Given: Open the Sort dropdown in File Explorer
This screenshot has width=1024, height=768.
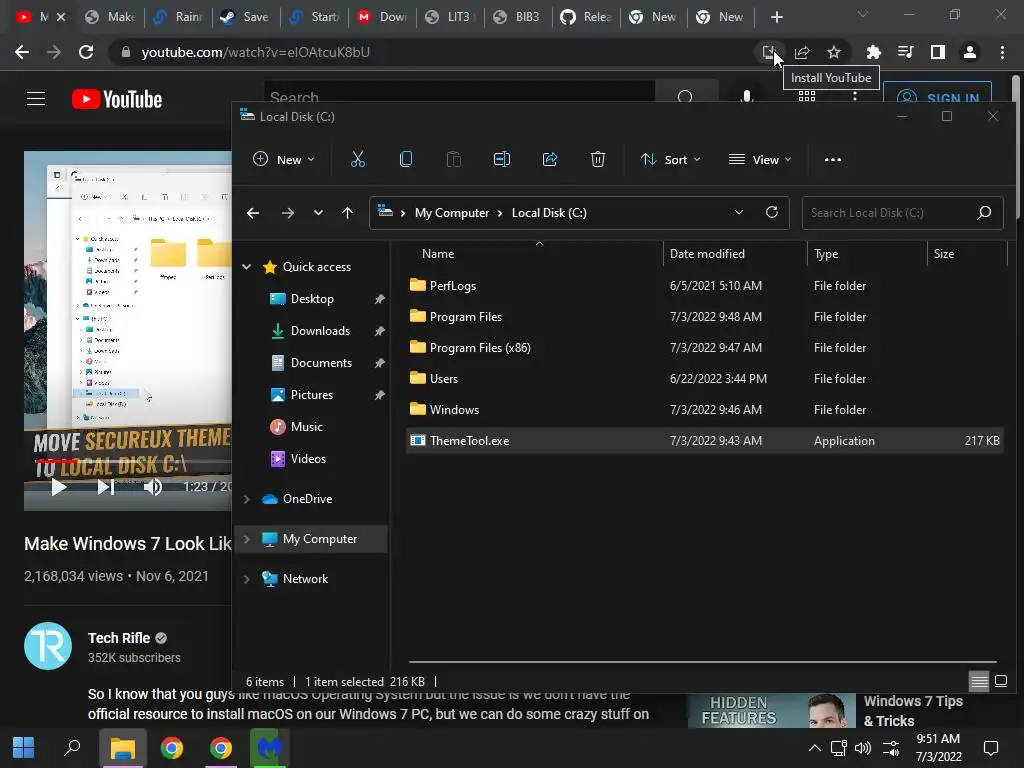Looking at the screenshot, I should point(671,159).
